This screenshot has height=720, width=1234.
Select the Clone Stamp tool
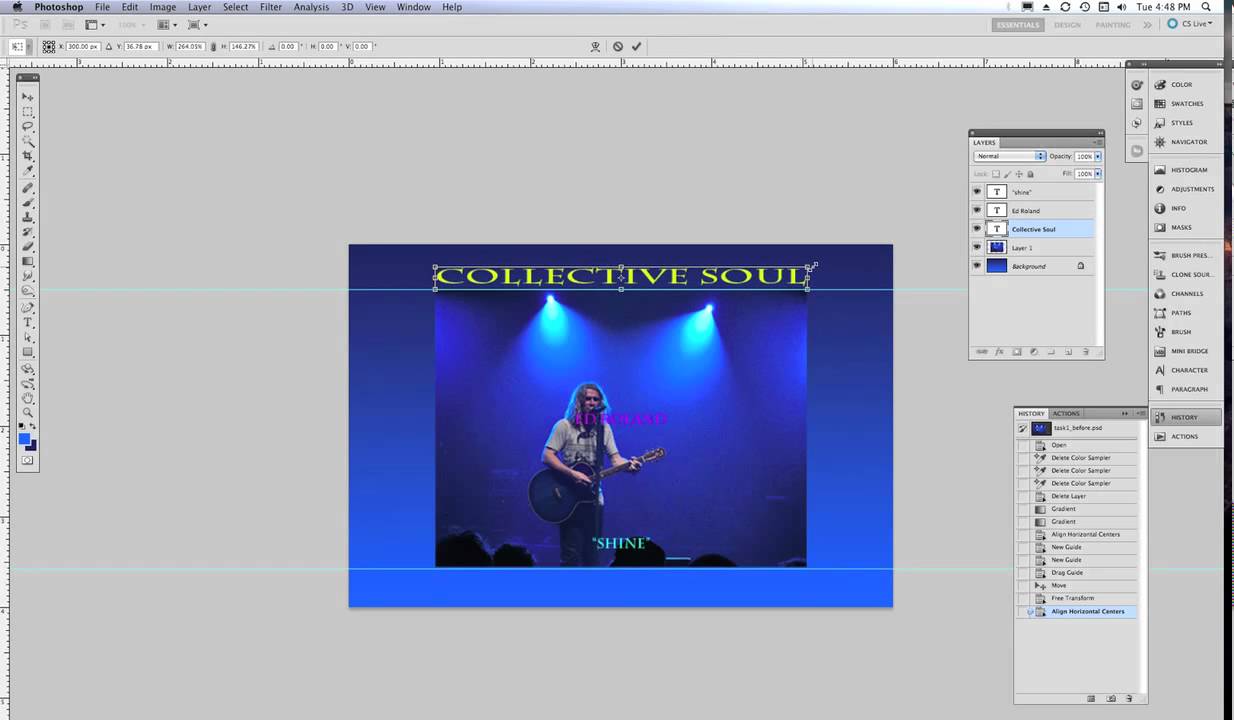click(28, 217)
